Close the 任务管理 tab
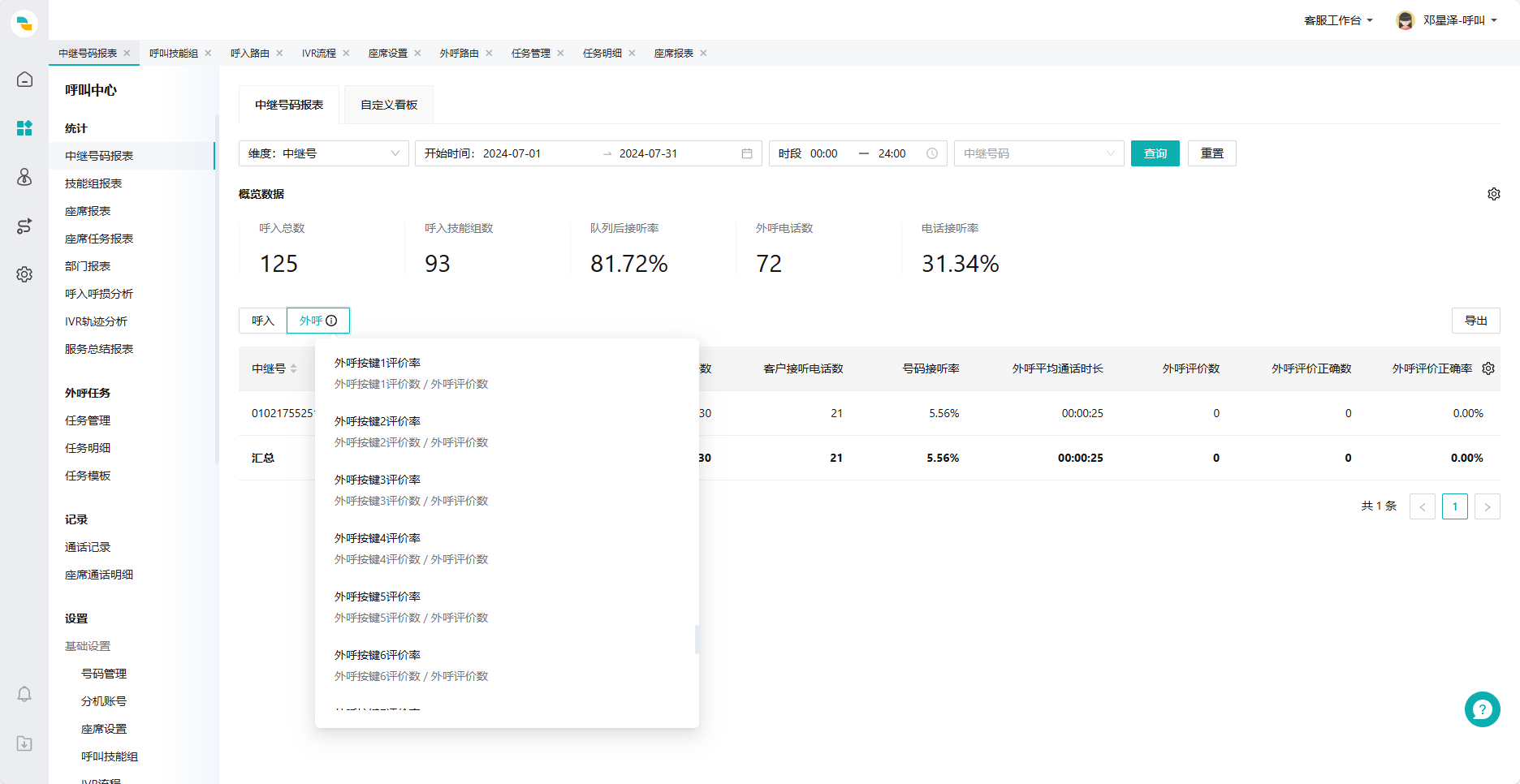Viewport: 1520px width, 784px height. tap(560, 53)
